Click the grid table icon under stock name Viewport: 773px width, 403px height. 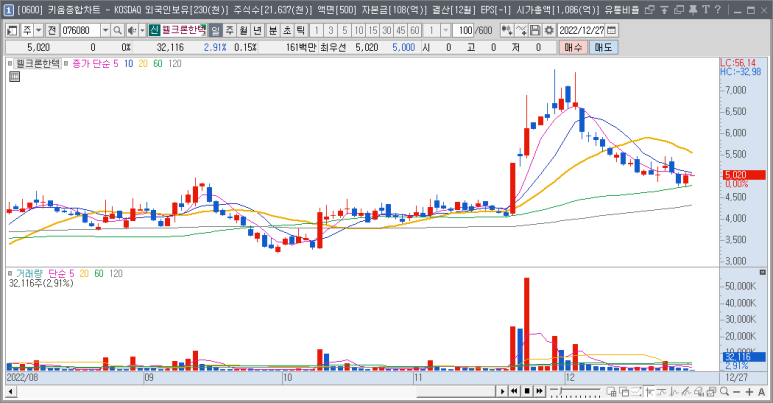coord(15,76)
